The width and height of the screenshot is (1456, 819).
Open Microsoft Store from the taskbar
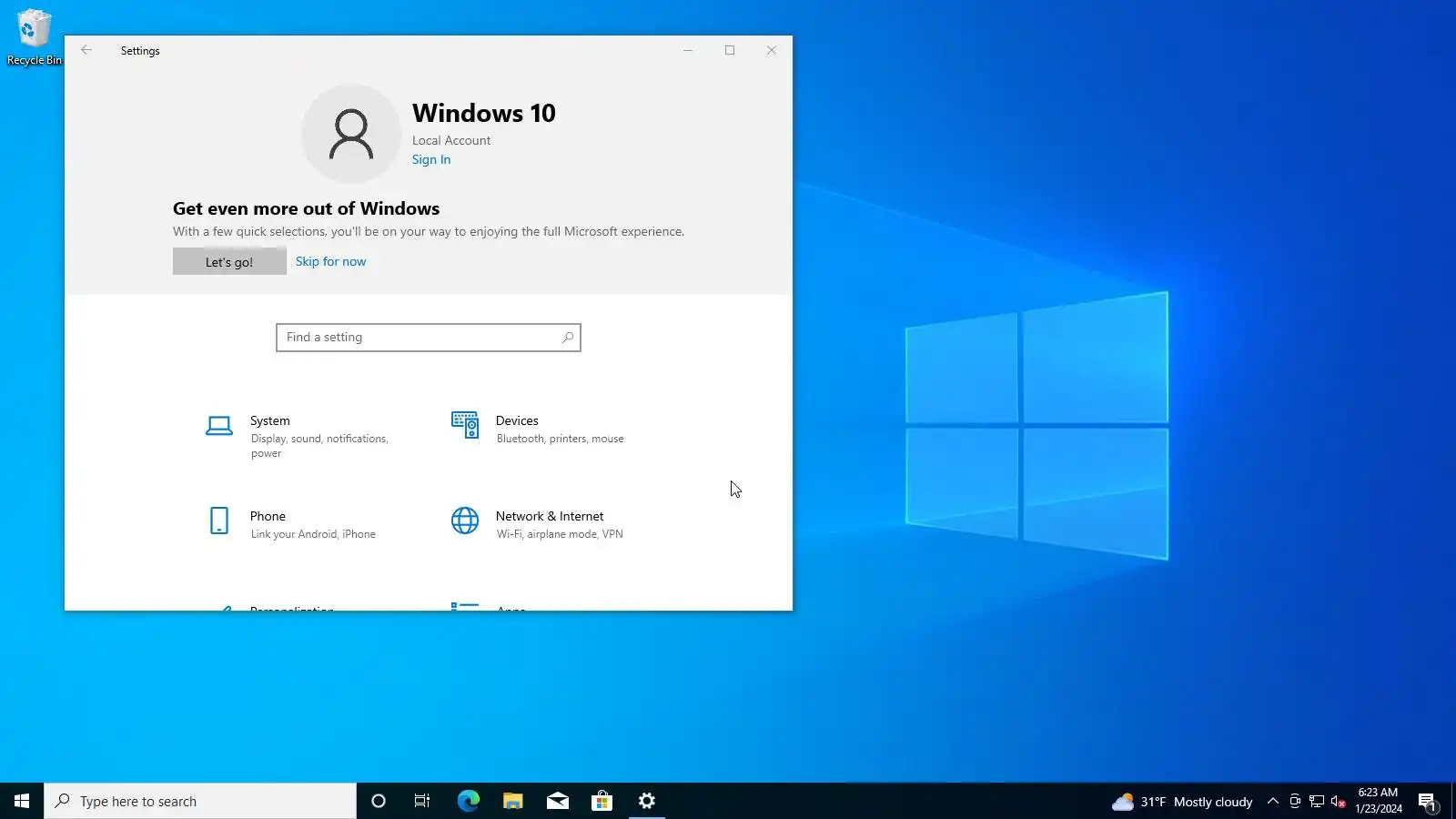(602, 801)
